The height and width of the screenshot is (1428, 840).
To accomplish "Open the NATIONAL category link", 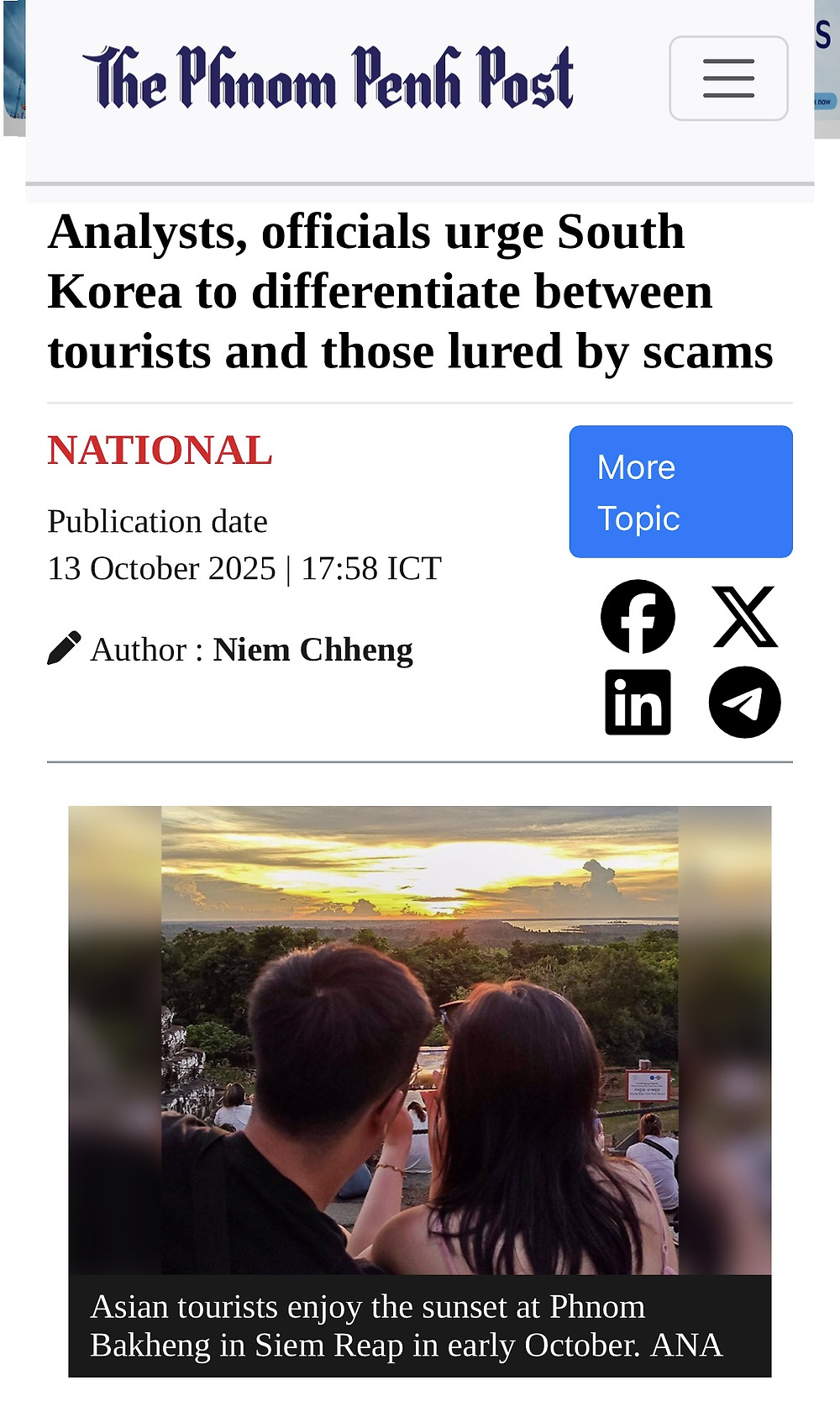I will click(160, 450).
